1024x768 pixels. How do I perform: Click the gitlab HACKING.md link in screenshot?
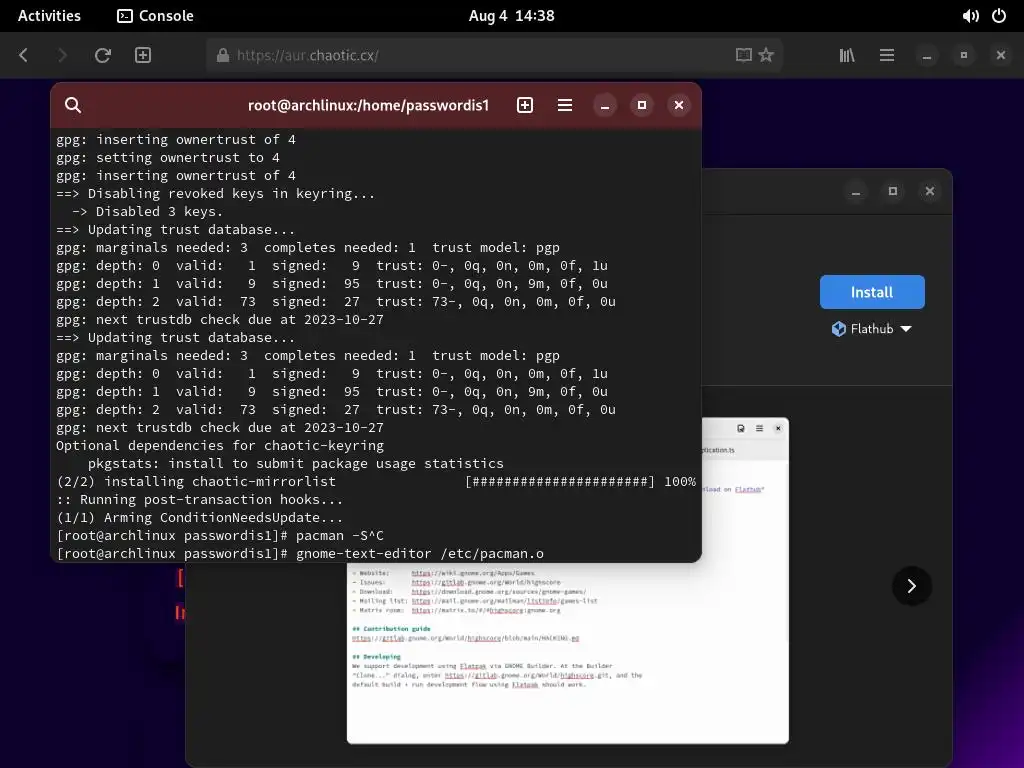click(x=466, y=638)
